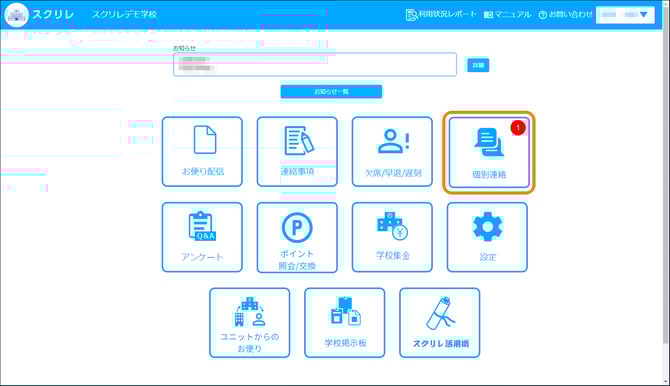The height and width of the screenshot is (386, 670).
Task: Open the highlighted 個別連絡 chat tile
Action: 489,153
